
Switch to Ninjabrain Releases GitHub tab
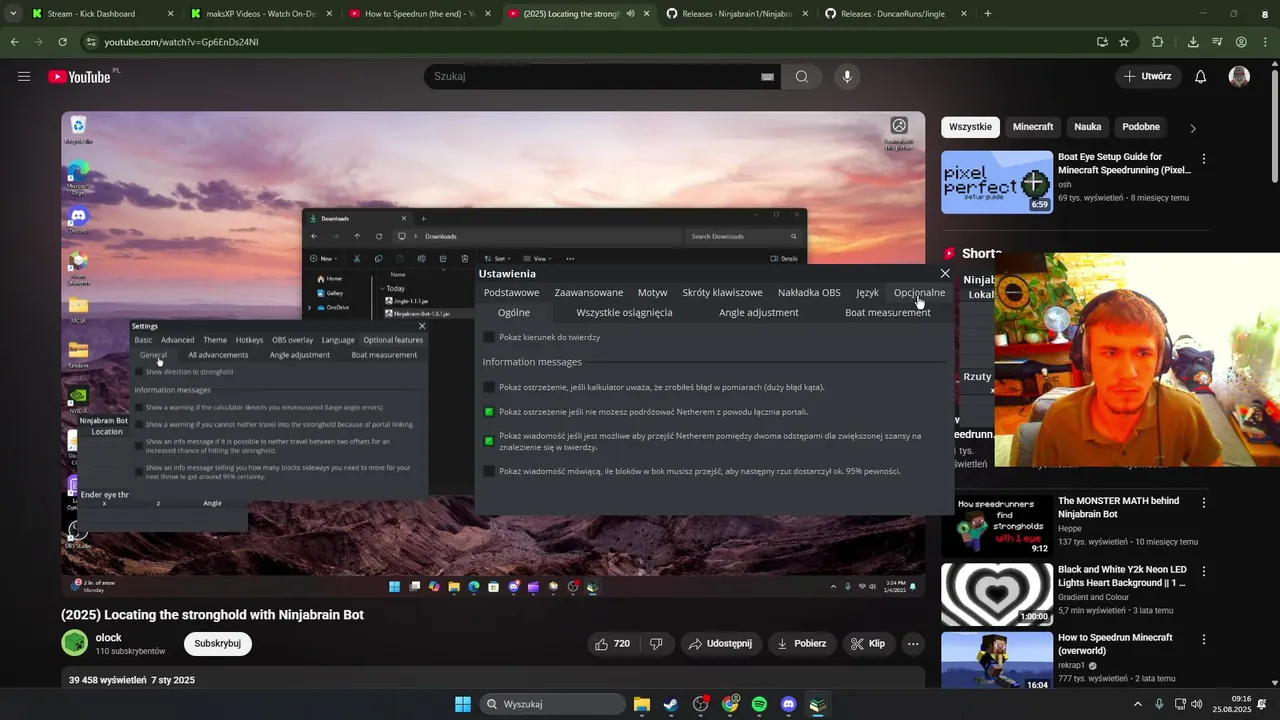pyautogui.click(x=737, y=14)
